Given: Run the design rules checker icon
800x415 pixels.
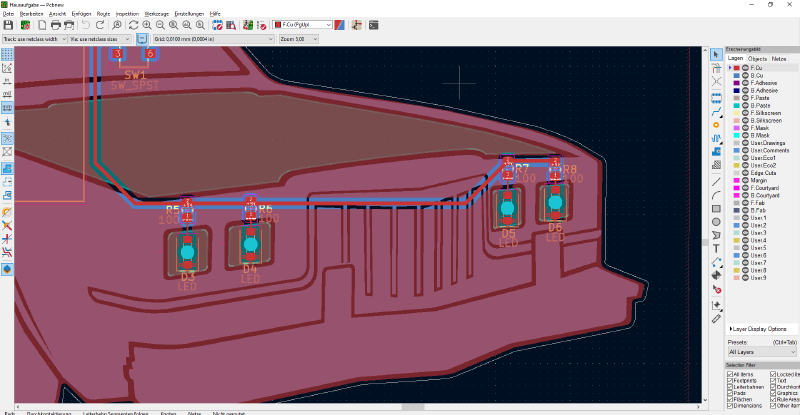Looking at the screenshot, I should (x=262, y=25).
